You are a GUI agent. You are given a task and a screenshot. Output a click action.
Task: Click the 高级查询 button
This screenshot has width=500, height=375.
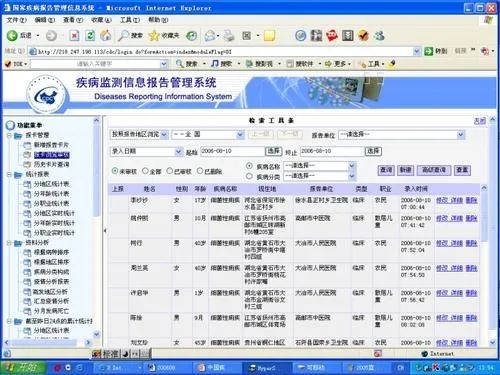pyautogui.click(x=434, y=170)
